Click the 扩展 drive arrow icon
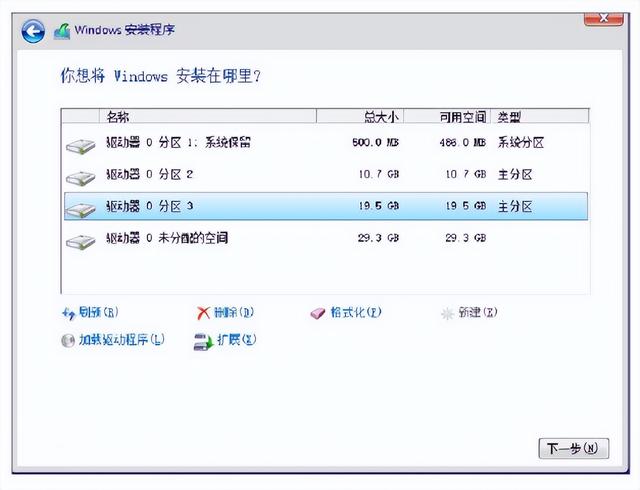Image resolution: width=640 pixels, height=490 pixels. pos(203,341)
